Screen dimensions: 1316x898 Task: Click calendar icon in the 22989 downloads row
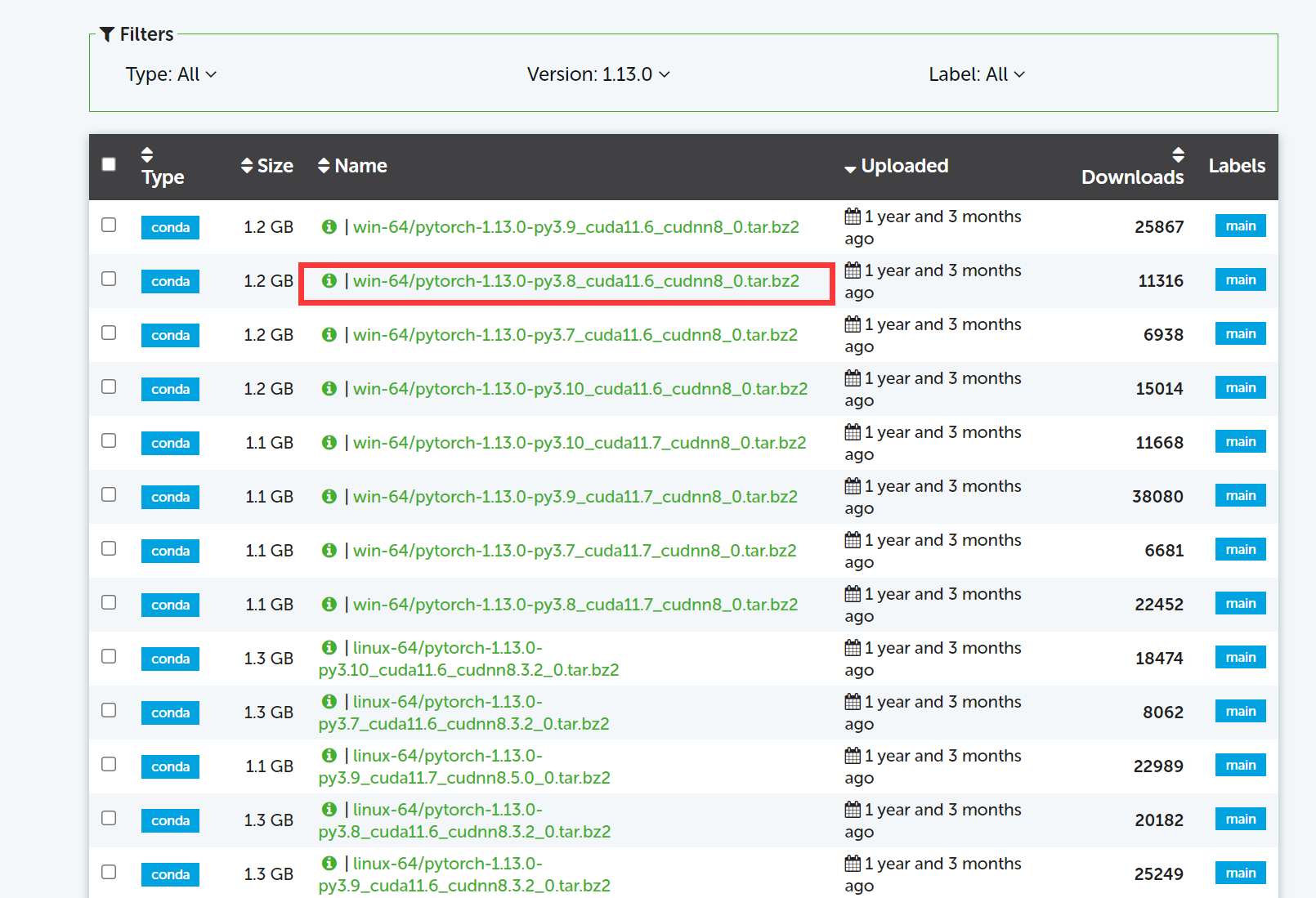point(853,755)
